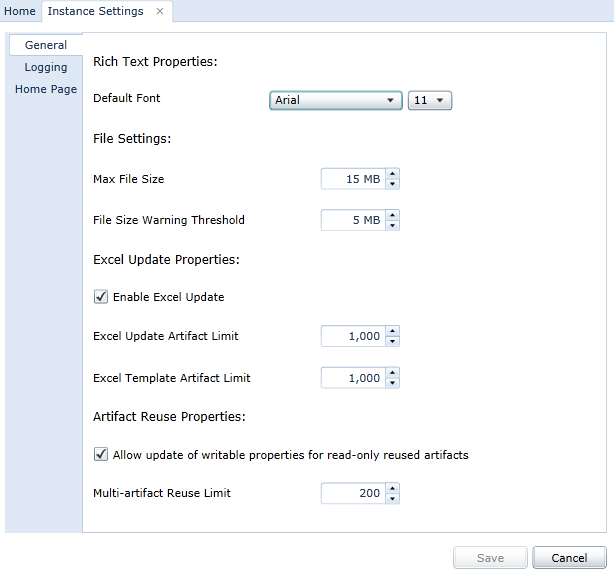Click the Cancel button
614x573 pixels.
tap(569, 558)
